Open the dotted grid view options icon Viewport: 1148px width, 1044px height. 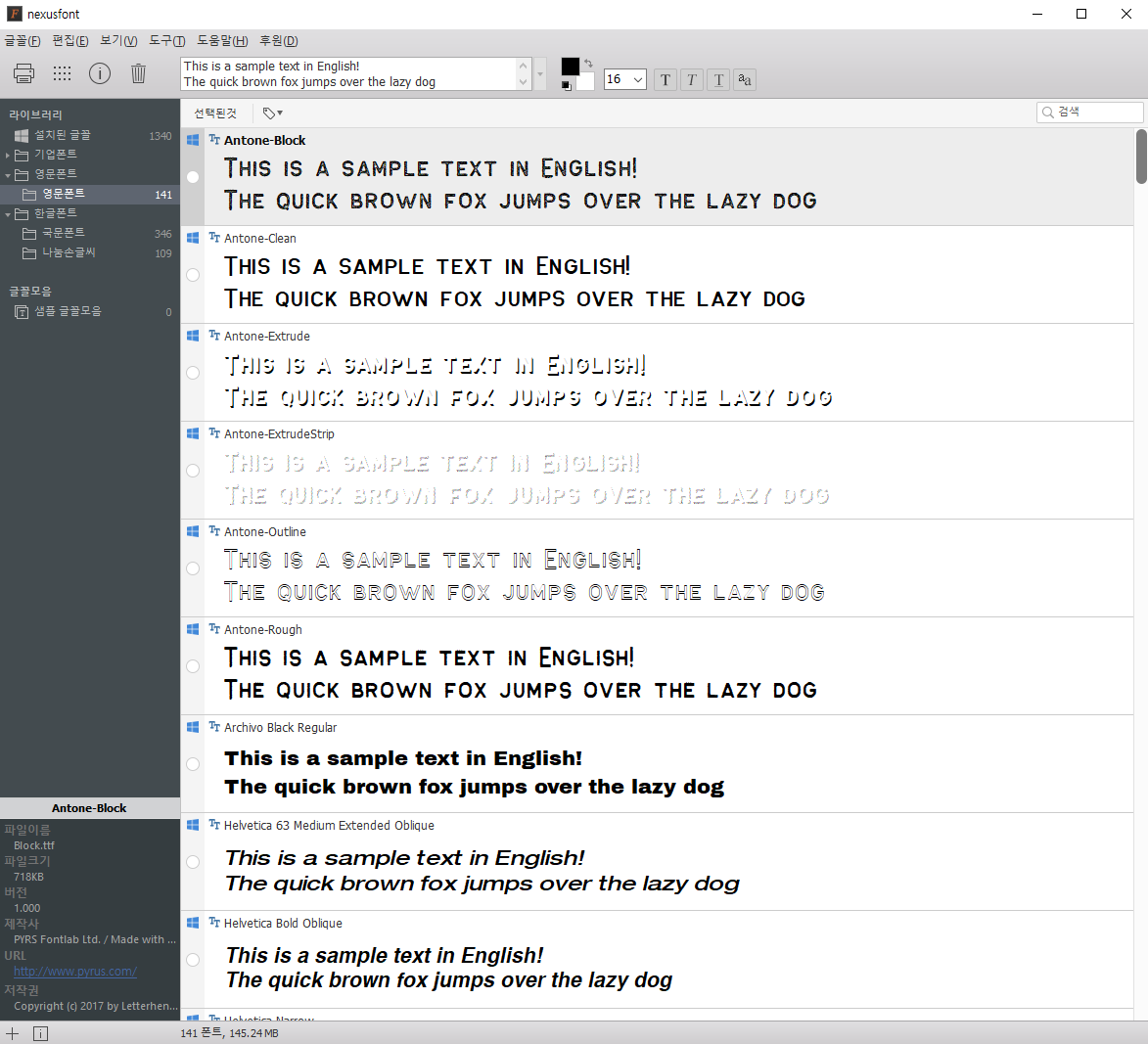click(x=63, y=73)
